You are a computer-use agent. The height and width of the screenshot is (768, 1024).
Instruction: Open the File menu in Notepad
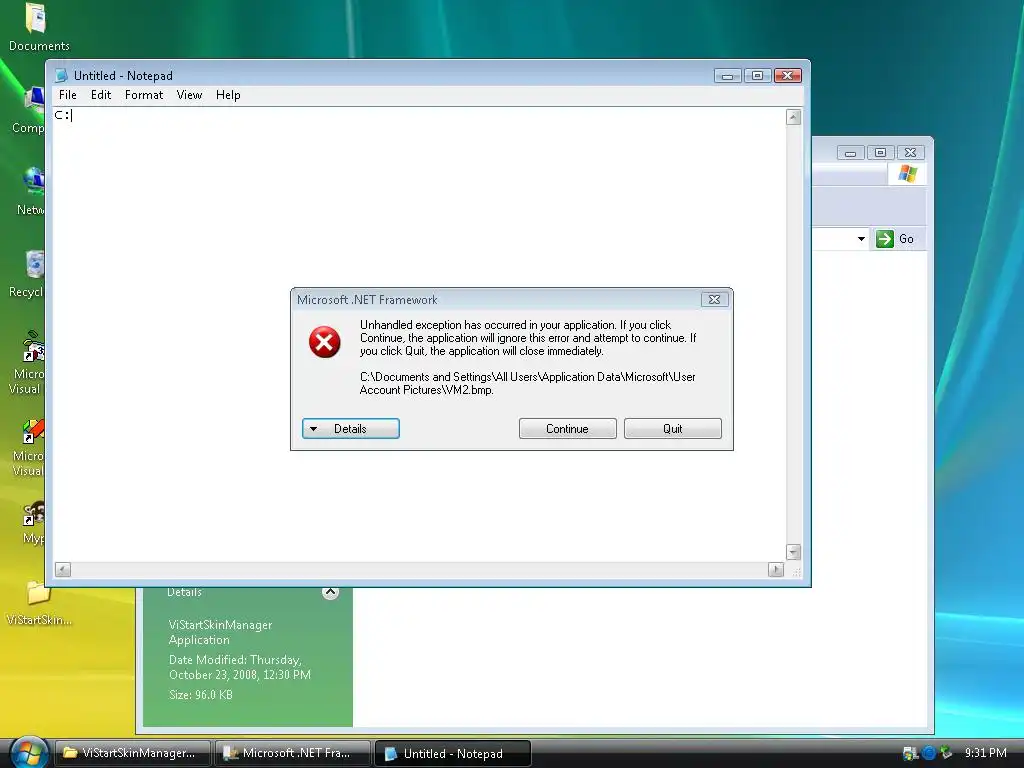67,95
